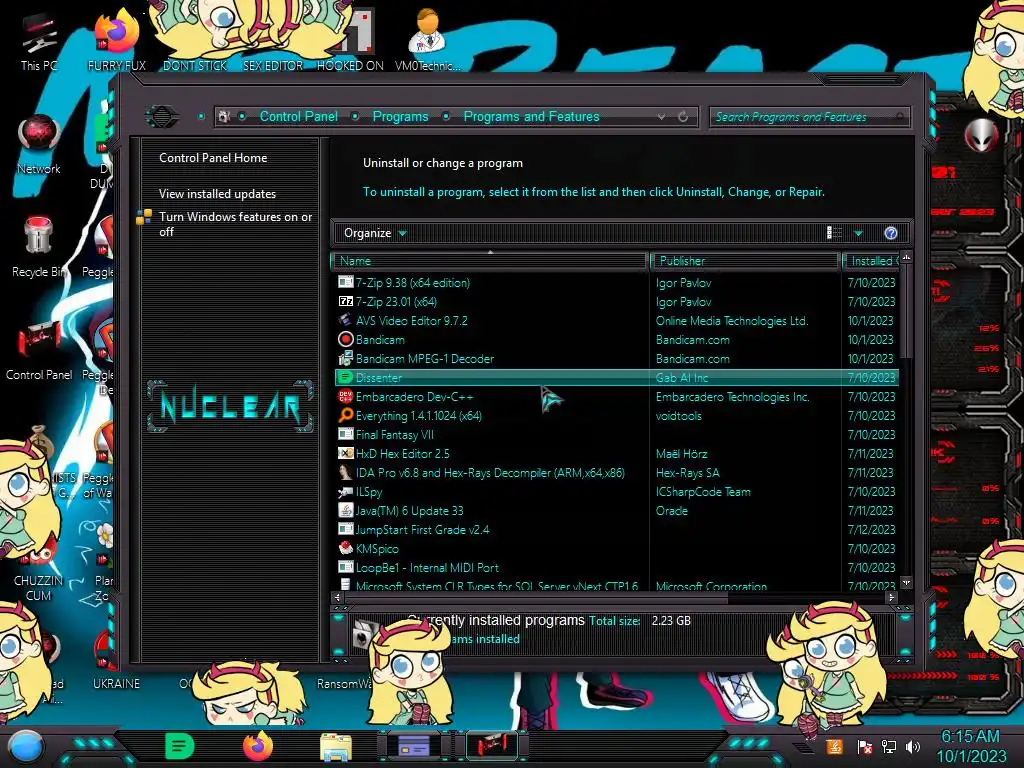The width and height of the screenshot is (1024, 768).
Task: Open the HOOKED ON desktop shortcut
Action: (x=350, y=42)
